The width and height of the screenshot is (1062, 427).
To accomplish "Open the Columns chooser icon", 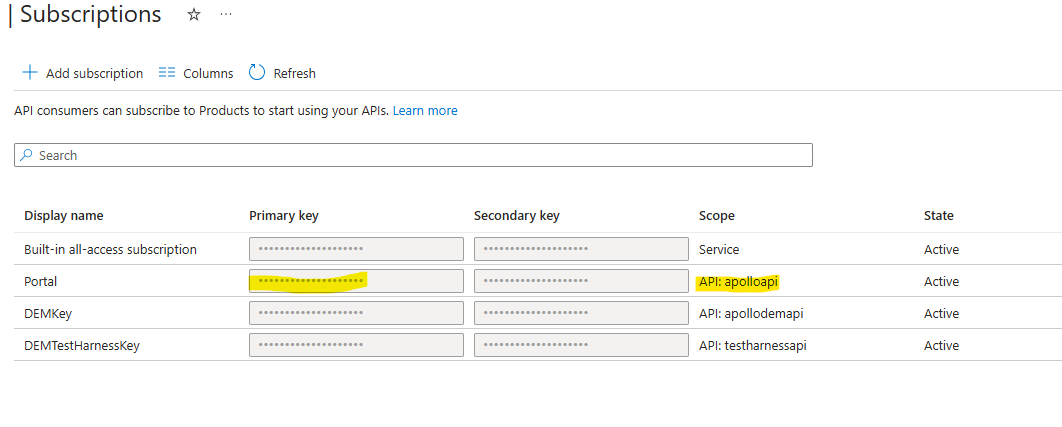I will (x=167, y=73).
